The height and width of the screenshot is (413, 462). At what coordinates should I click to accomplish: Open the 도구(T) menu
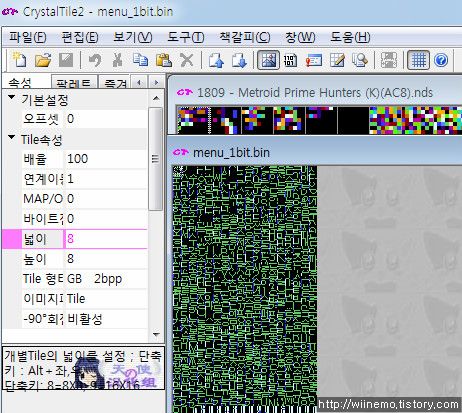(x=186, y=37)
